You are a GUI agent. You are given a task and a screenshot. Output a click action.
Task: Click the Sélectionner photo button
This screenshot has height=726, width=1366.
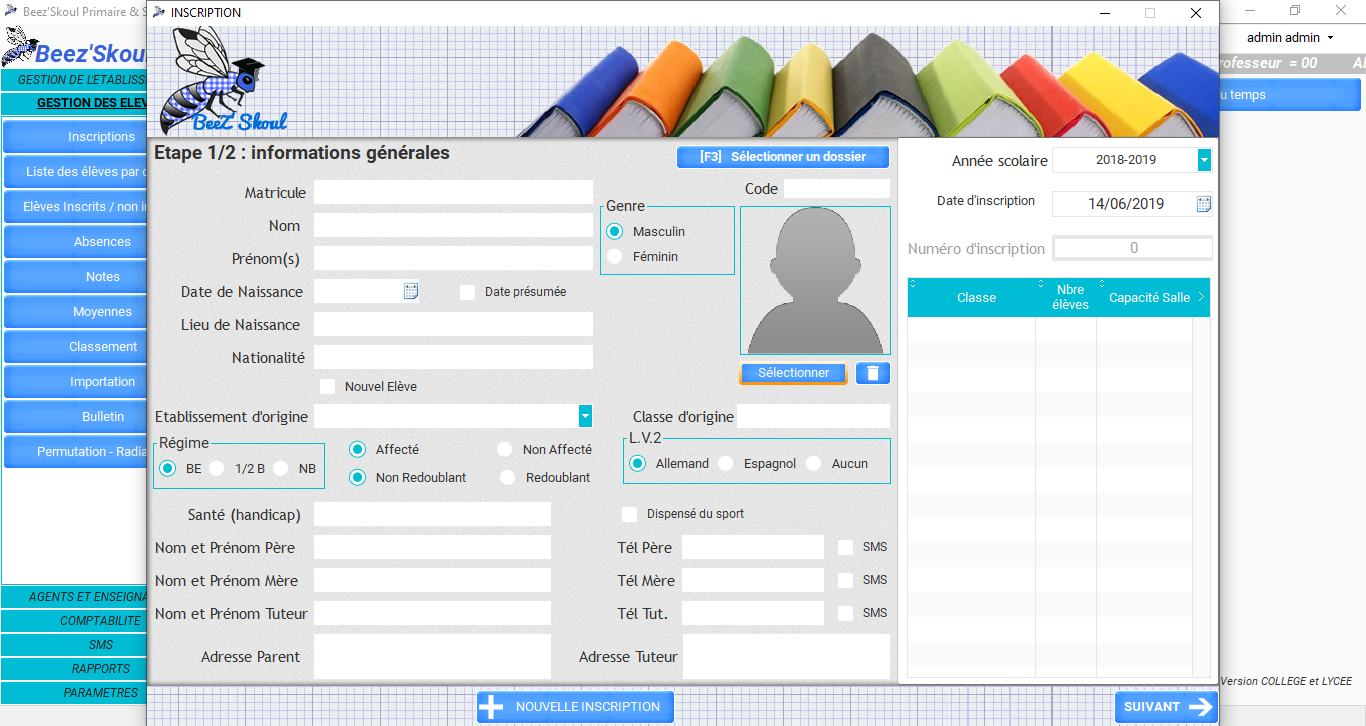coord(793,373)
